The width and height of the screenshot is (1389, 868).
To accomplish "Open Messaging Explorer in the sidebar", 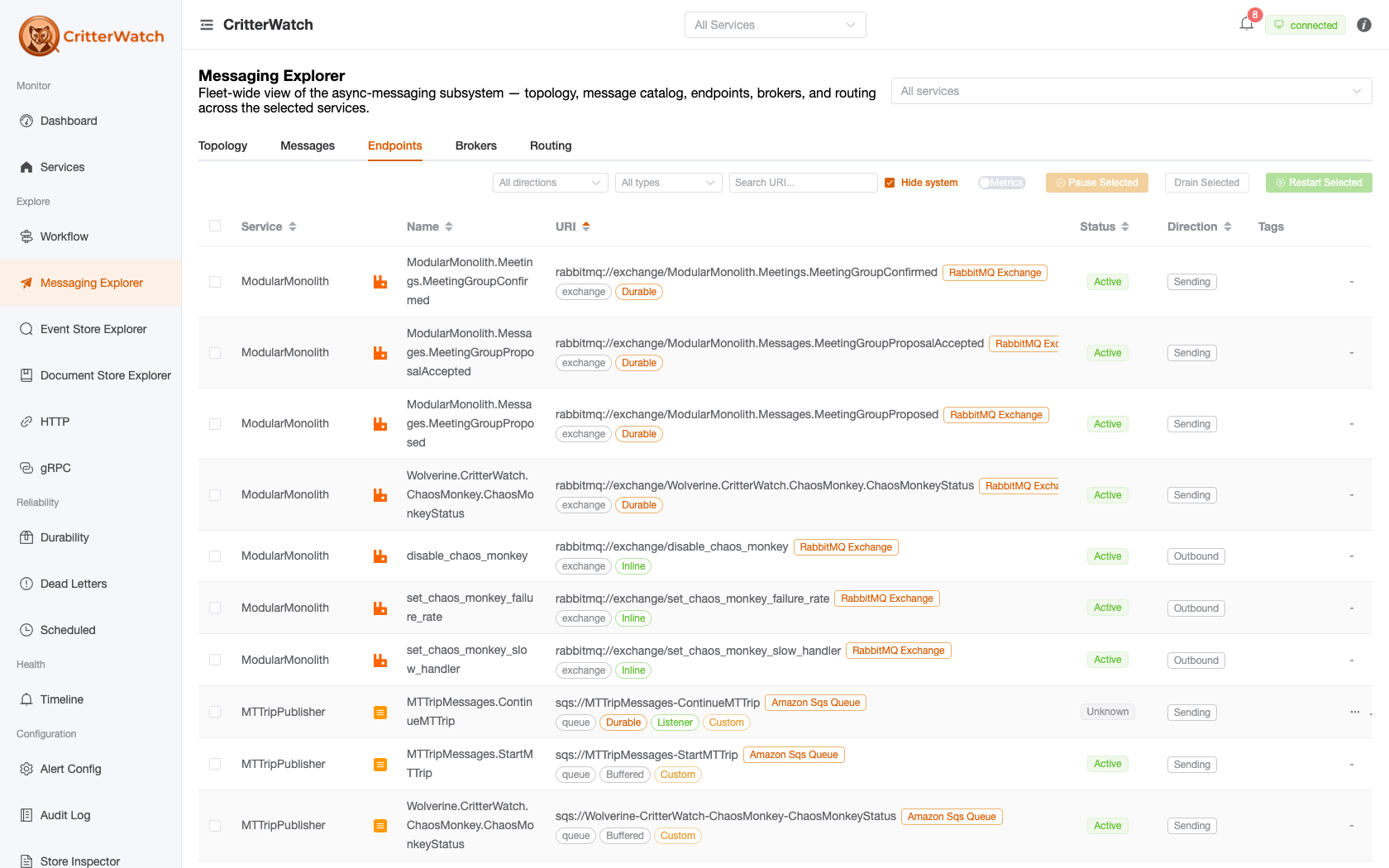I will point(91,283).
